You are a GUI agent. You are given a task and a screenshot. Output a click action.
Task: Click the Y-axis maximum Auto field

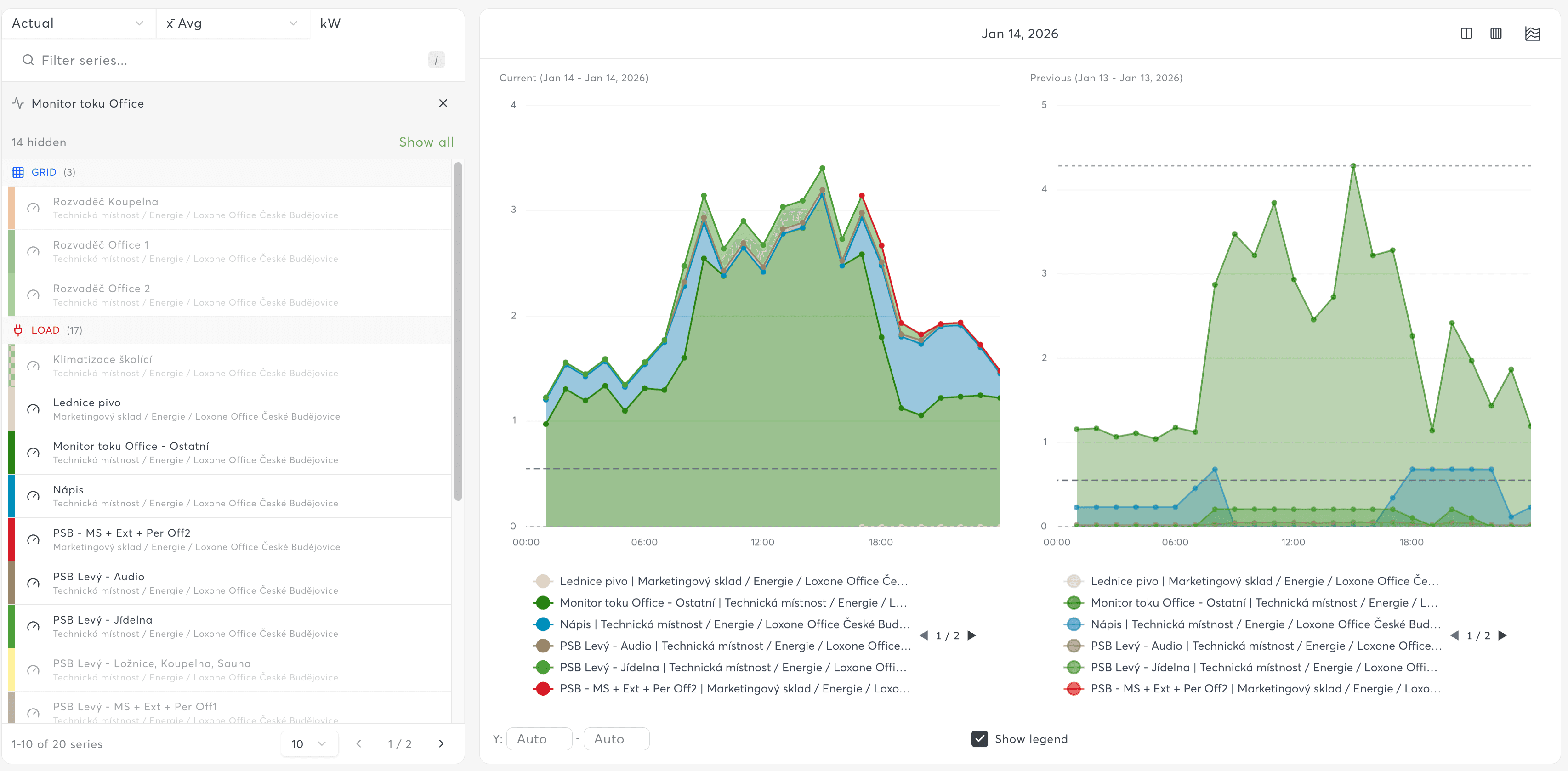coord(616,739)
